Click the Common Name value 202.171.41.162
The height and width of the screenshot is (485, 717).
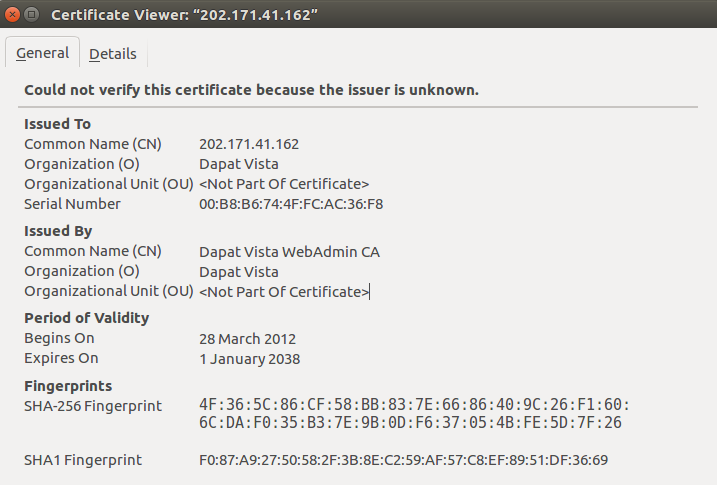[248, 144]
